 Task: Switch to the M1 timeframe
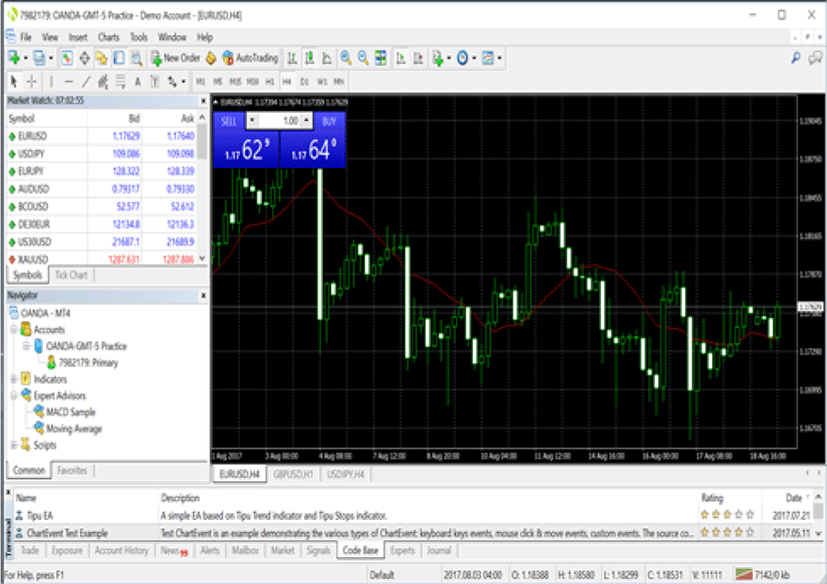tap(200, 82)
